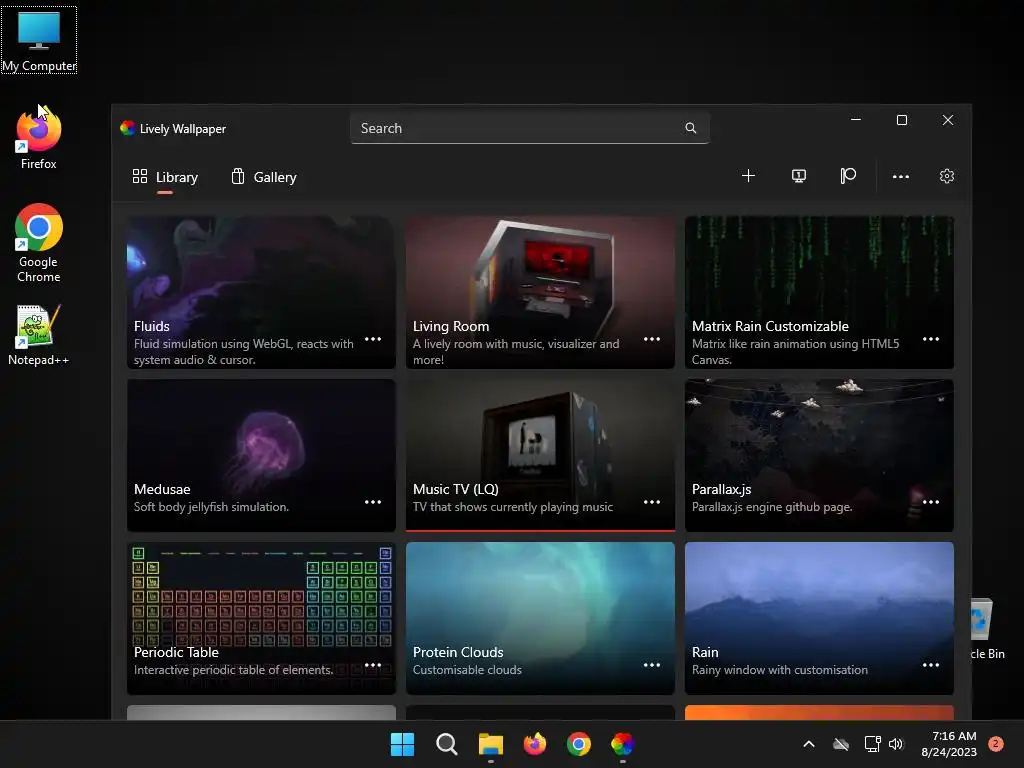Select the My Computer desktop icon

click(x=39, y=40)
